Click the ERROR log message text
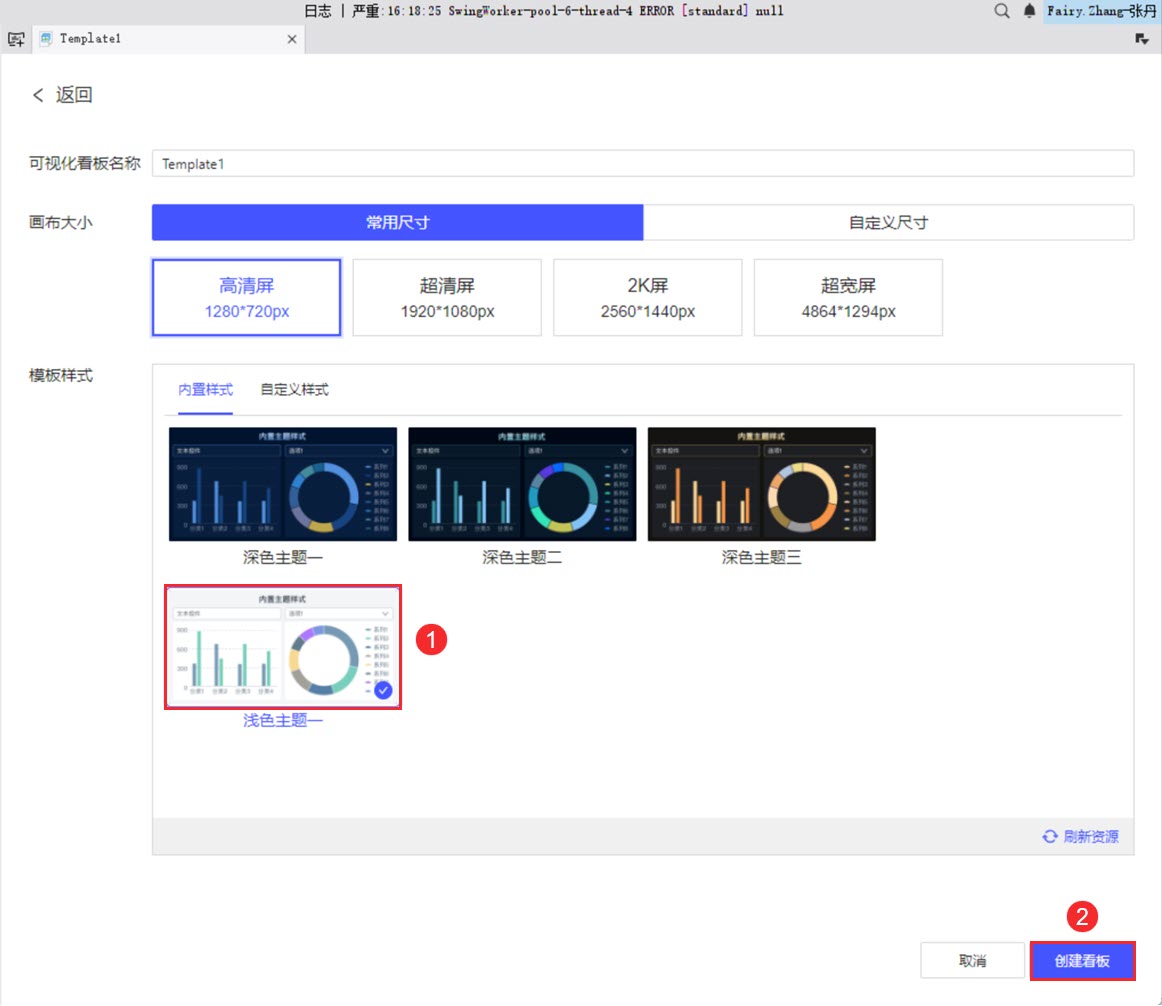 click(568, 11)
